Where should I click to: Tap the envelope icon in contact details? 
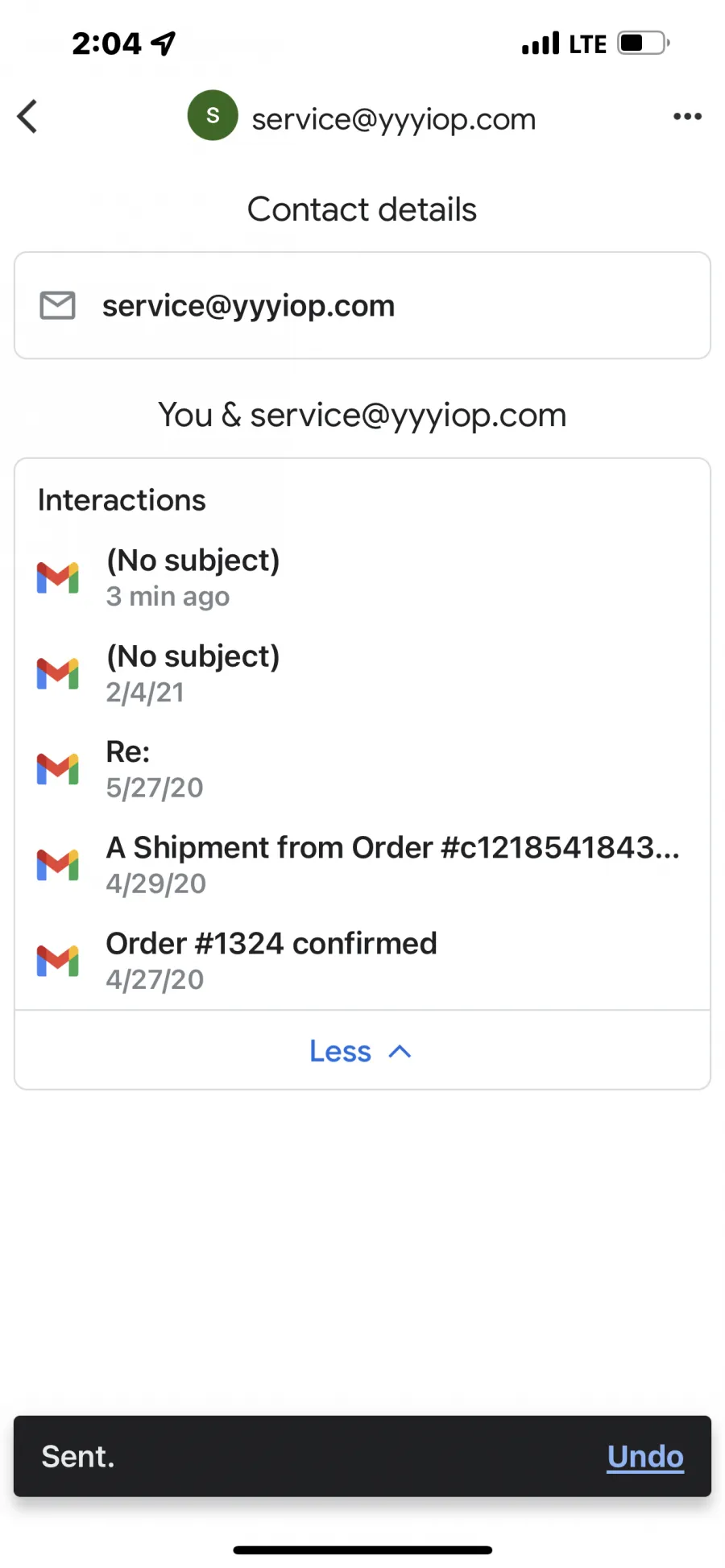point(58,306)
